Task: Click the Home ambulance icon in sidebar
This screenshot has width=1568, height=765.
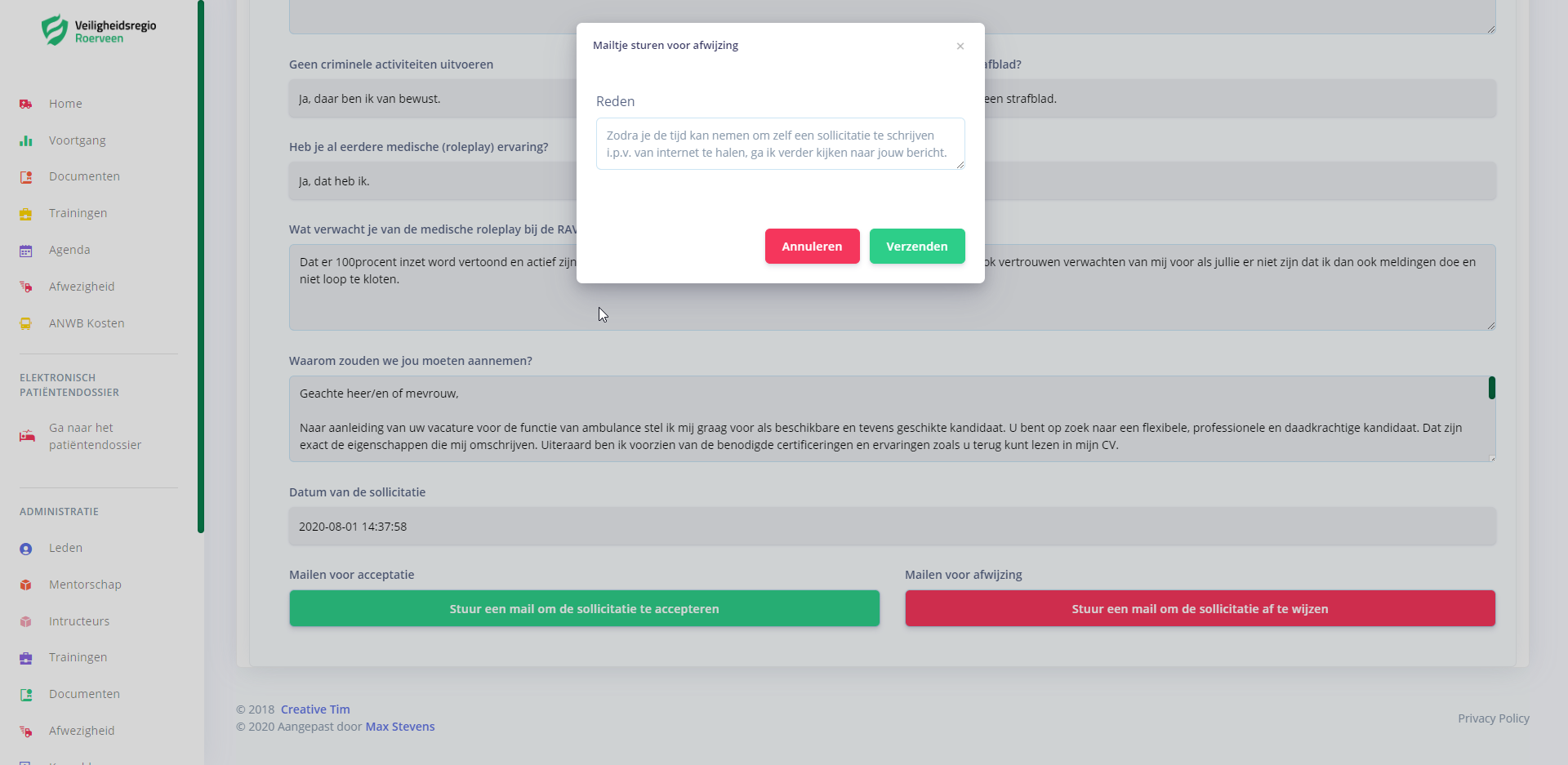Action: [x=26, y=104]
